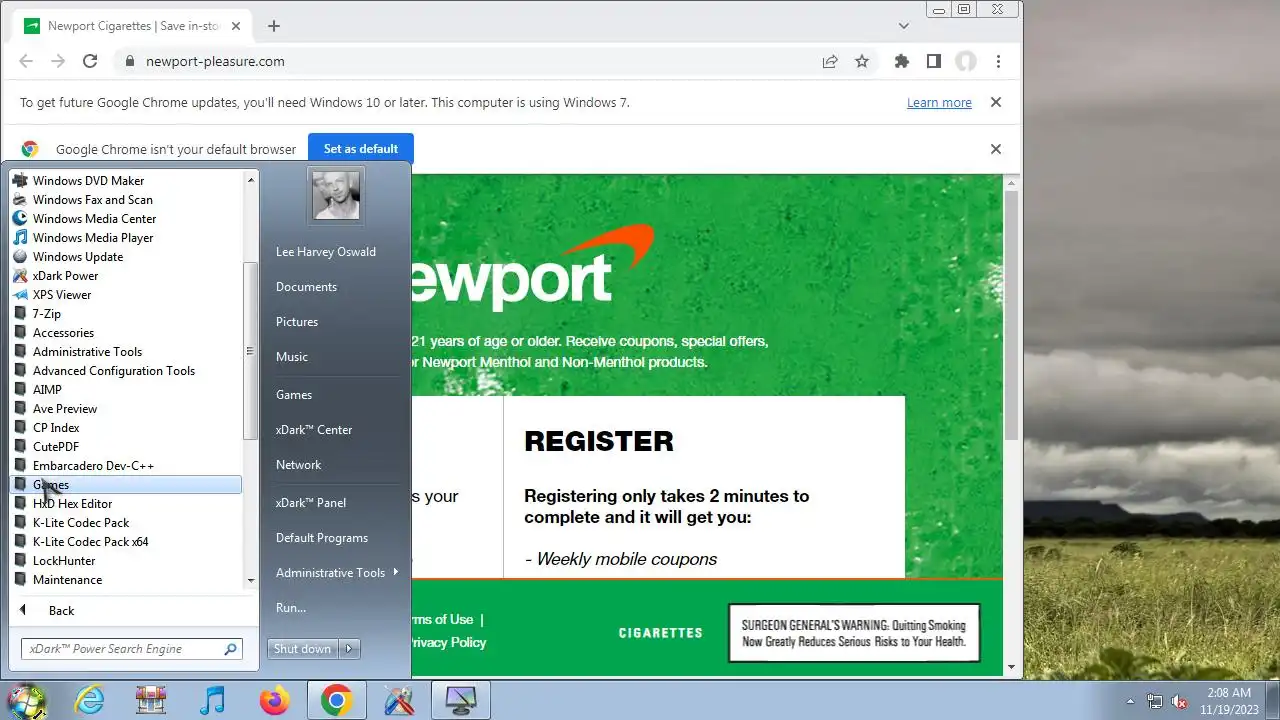
Task: Open xDark Power program
Action: tap(126, 276)
